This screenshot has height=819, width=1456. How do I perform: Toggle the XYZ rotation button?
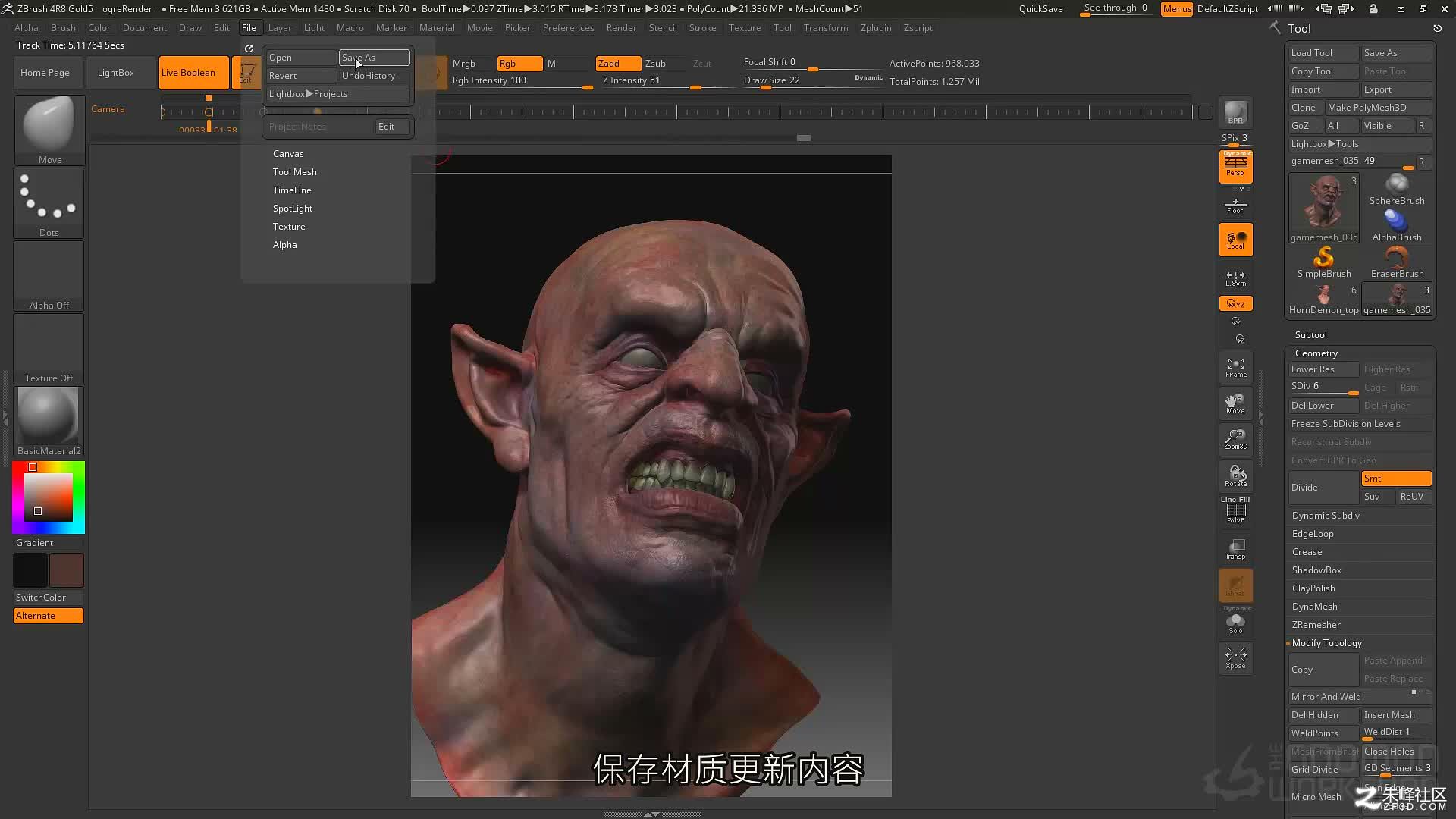pyautogui.click(x=1235, y=303)
